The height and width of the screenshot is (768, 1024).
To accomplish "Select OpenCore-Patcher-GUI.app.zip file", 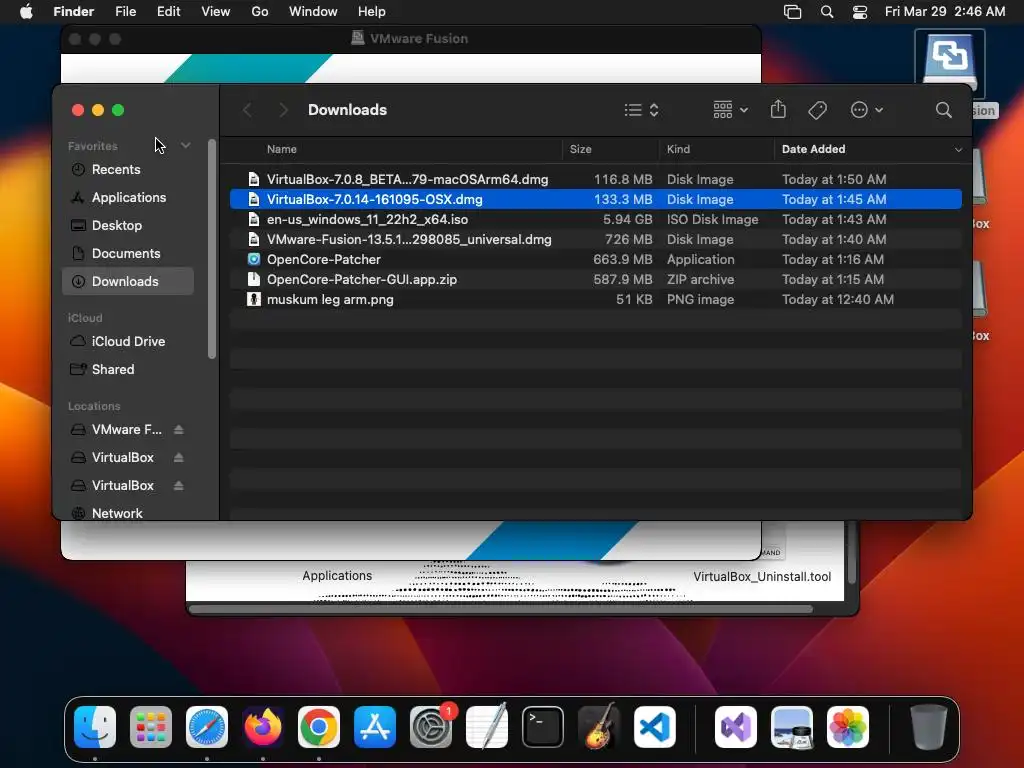I will [596, 280].
